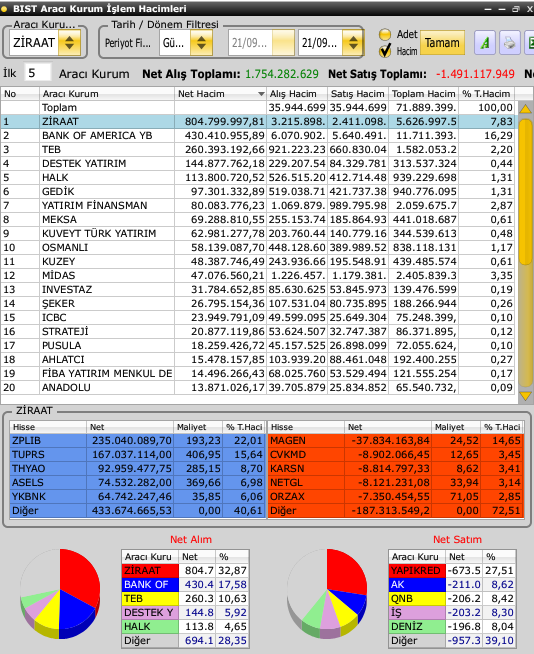Click the Periyot Fi... filter label

[128, 43]
